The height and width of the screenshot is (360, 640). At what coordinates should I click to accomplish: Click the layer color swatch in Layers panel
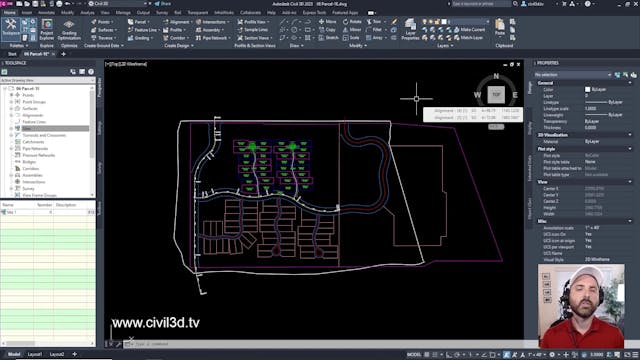pos(444,22)
